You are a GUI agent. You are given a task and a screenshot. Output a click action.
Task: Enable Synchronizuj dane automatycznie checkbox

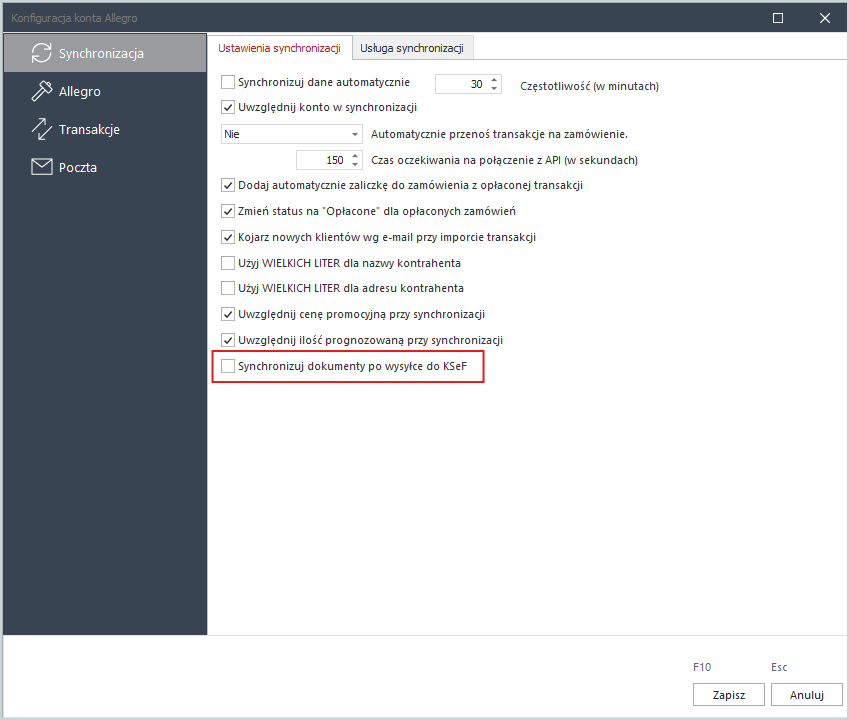(228, 82)
